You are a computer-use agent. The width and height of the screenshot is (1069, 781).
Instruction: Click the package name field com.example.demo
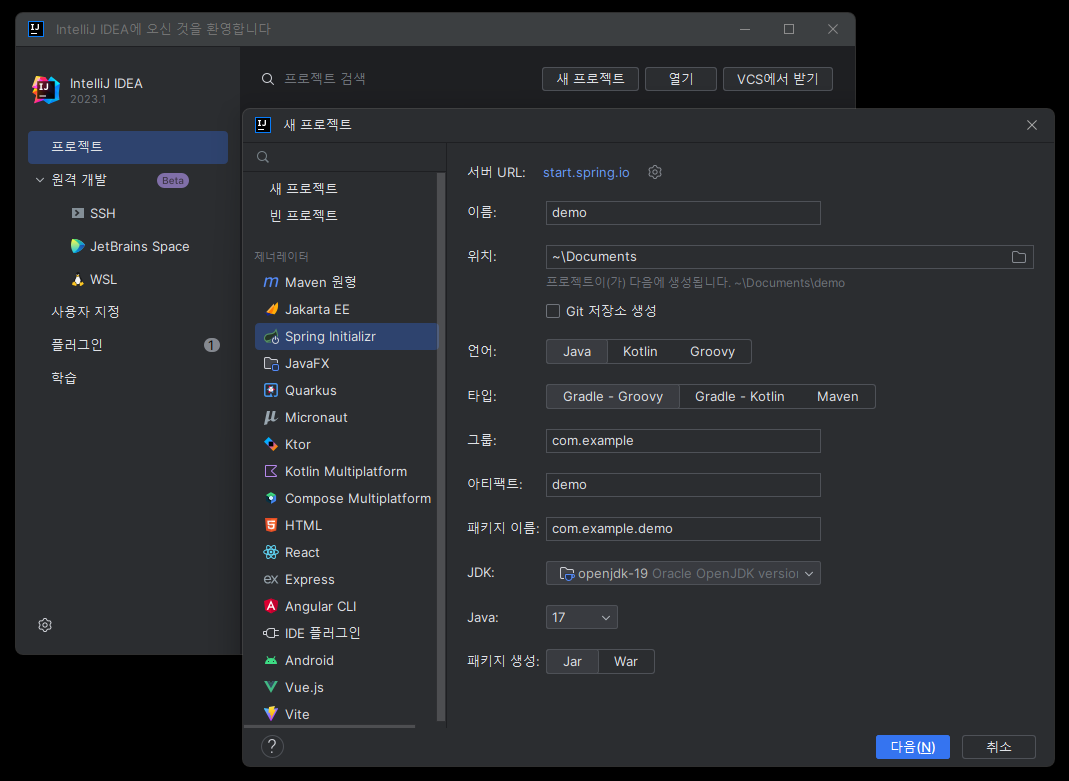pos(683,529)
